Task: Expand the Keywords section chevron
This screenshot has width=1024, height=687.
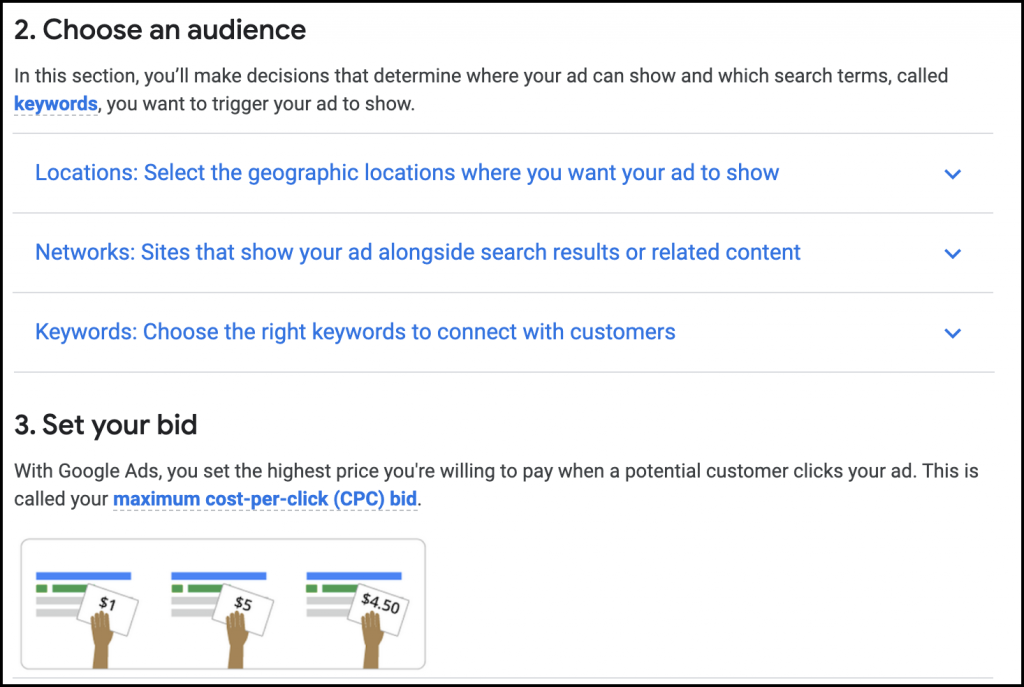Action: pyautogui.click(x=952, y=333)
